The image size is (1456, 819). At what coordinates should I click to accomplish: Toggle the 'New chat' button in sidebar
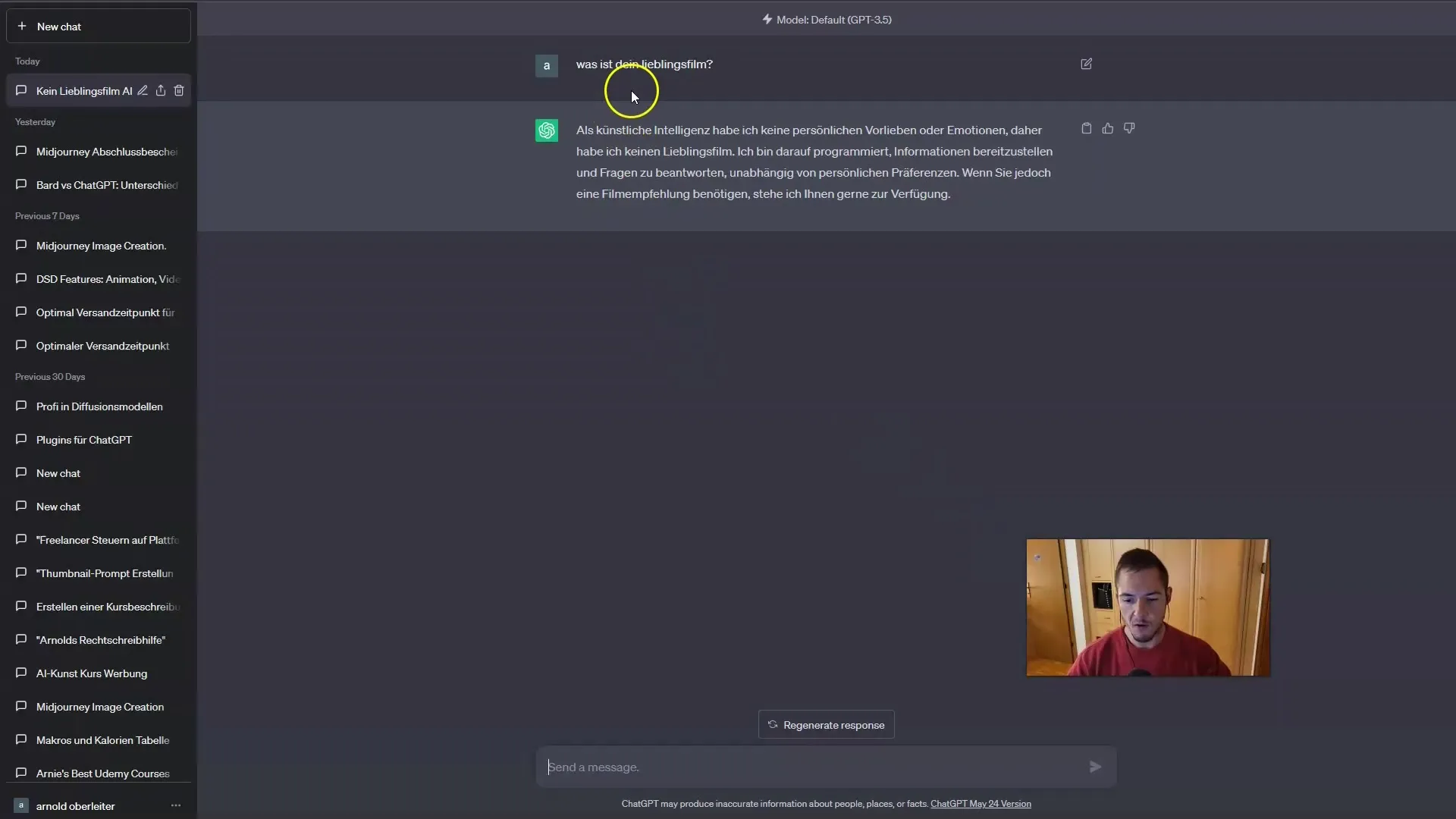point(98,26)
